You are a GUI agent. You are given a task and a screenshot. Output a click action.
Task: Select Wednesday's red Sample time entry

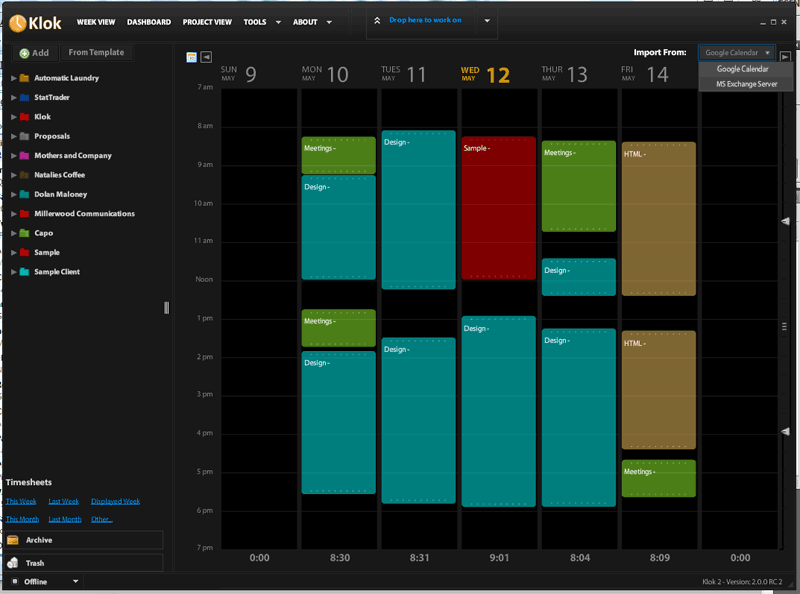[x=498, y=208]
